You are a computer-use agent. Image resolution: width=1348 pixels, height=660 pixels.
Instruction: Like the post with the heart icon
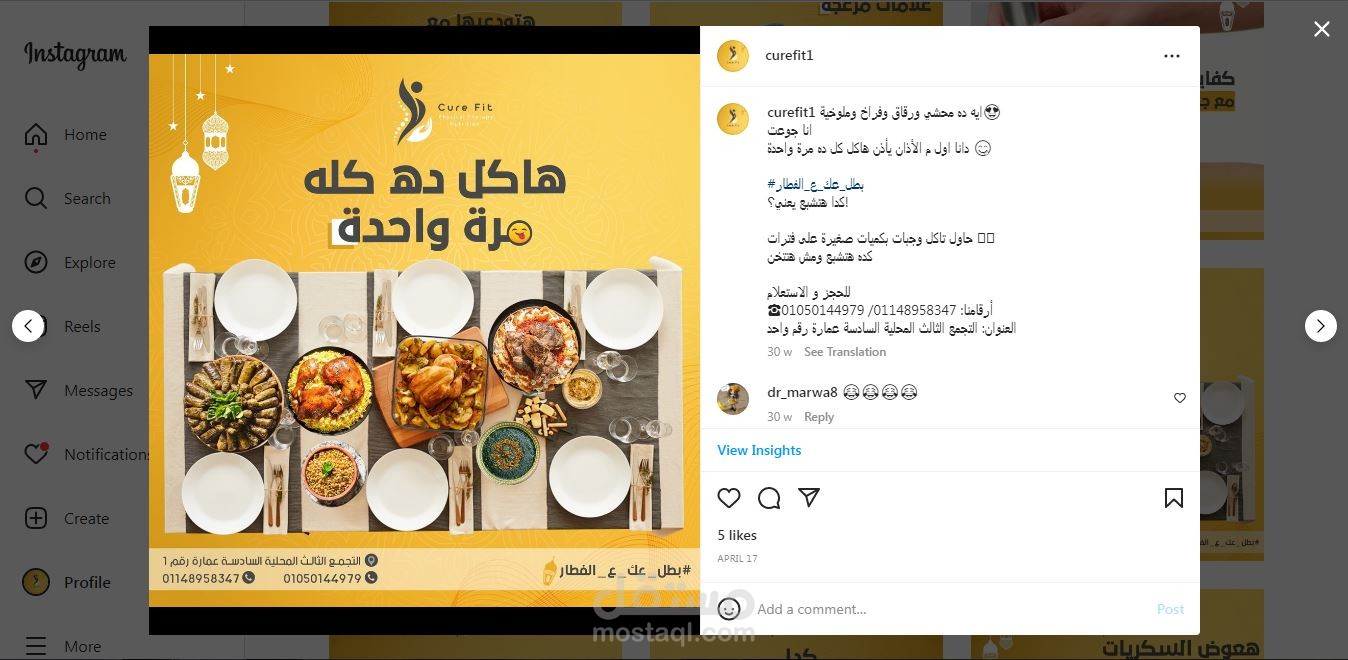[729, 498]
